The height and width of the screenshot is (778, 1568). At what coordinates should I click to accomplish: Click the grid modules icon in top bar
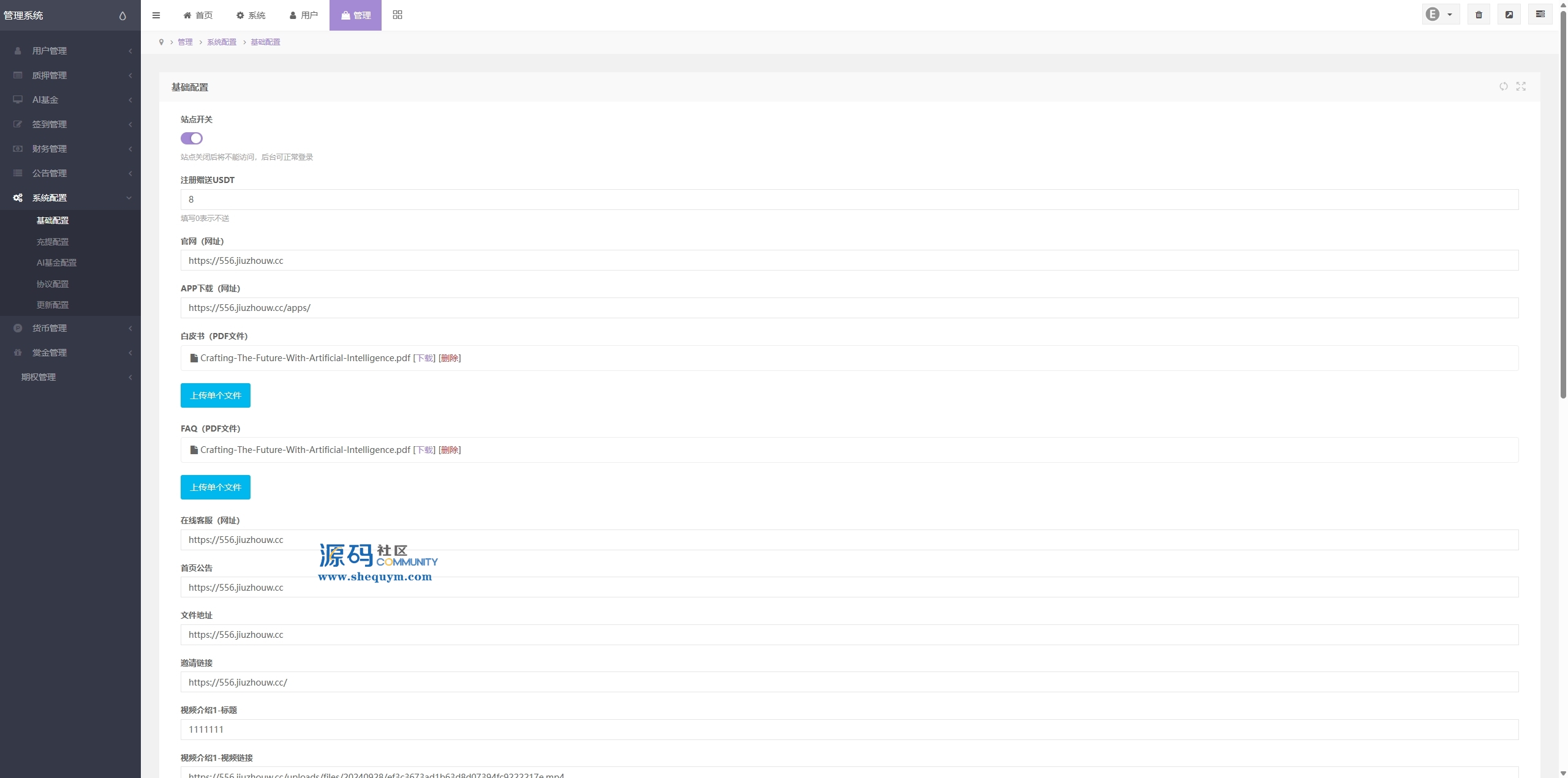(x=398, y=15)
